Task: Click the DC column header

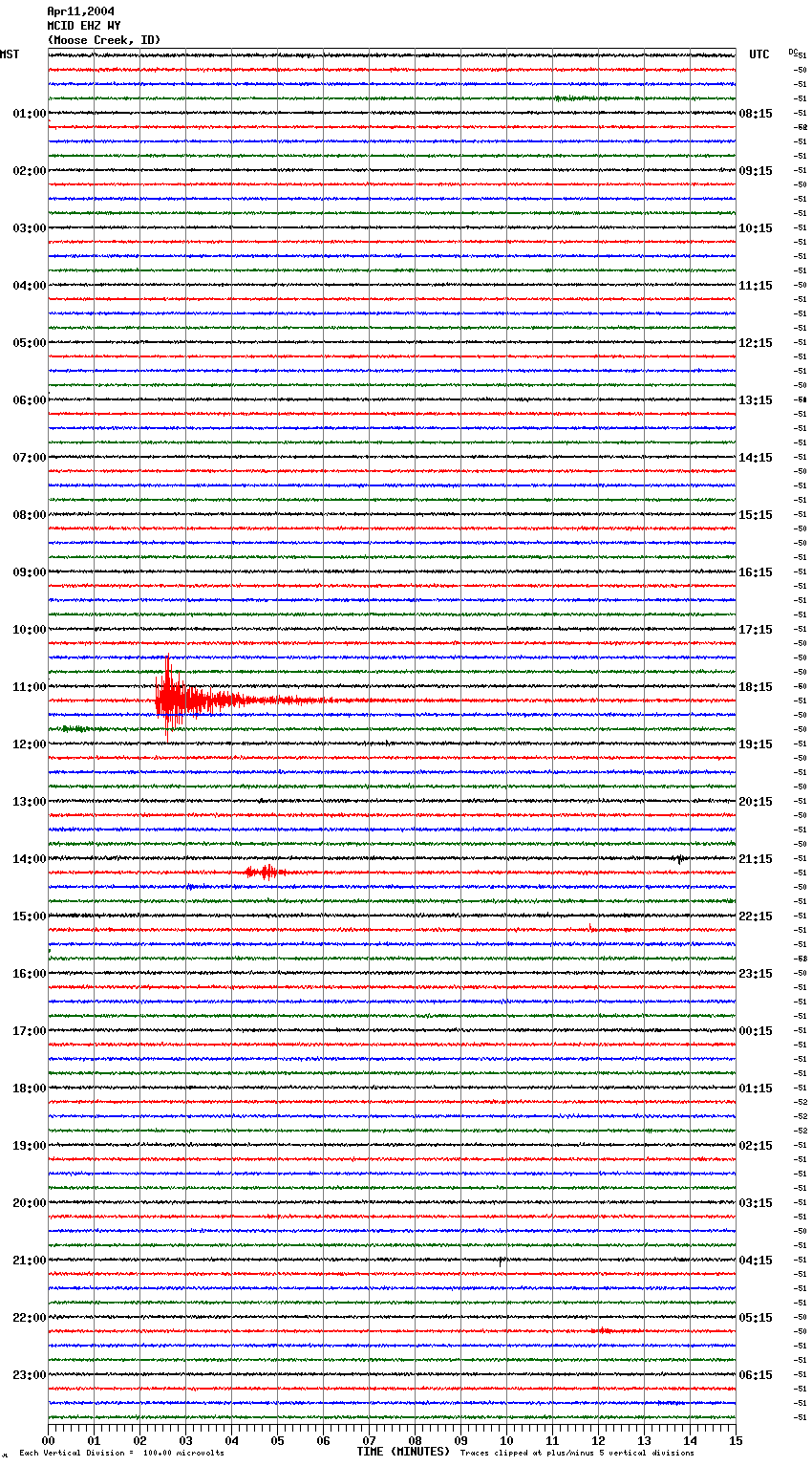Action: pos(793,52)
